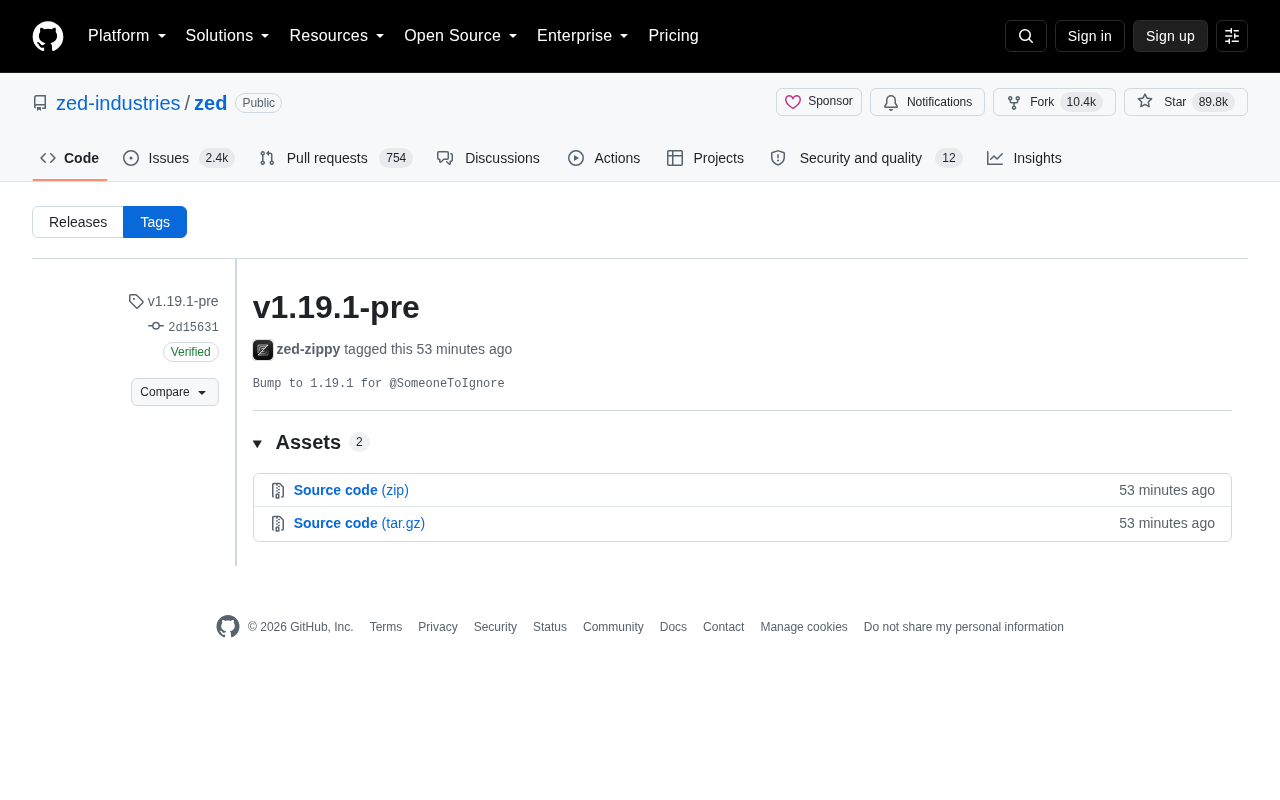Open the Status footer link
Viewport: 1280px width, 800px height.
point(550,627)
